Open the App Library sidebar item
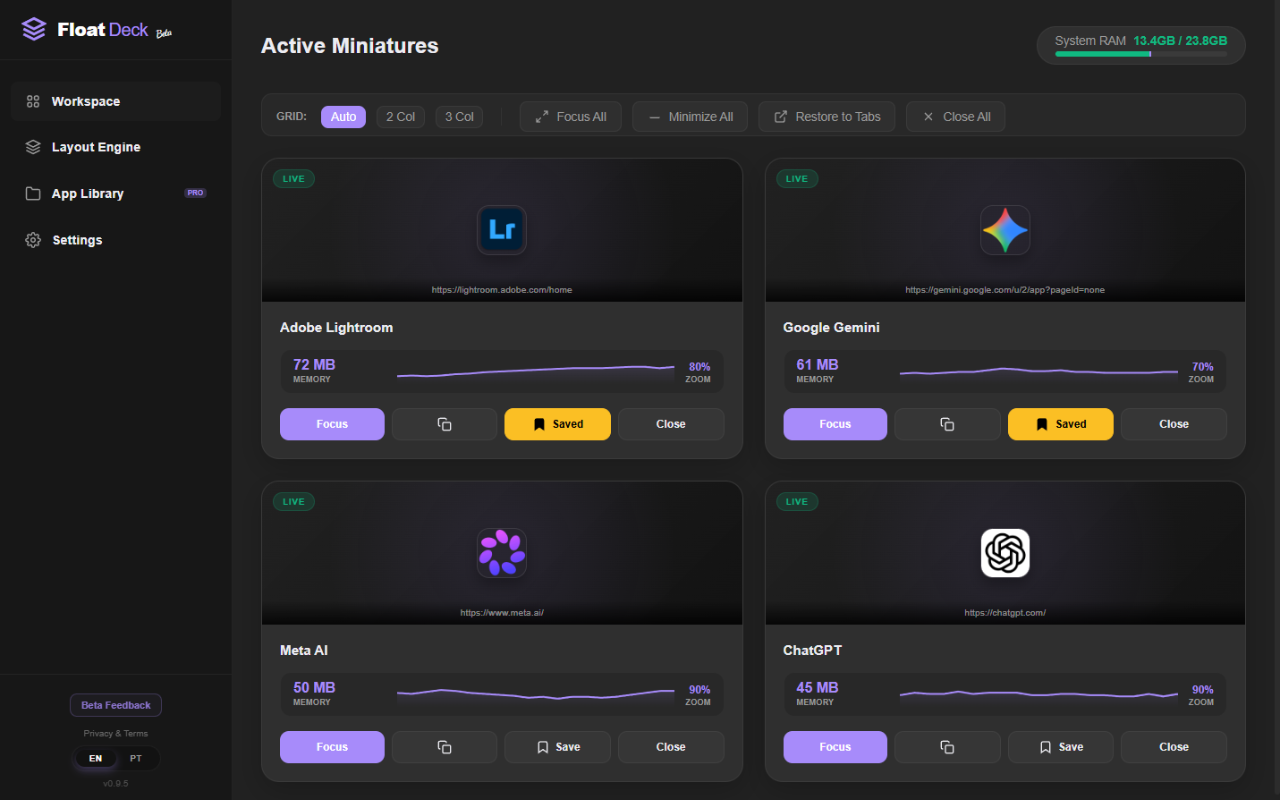This screenshot has height=800, width=1280. tap(116, 193)
